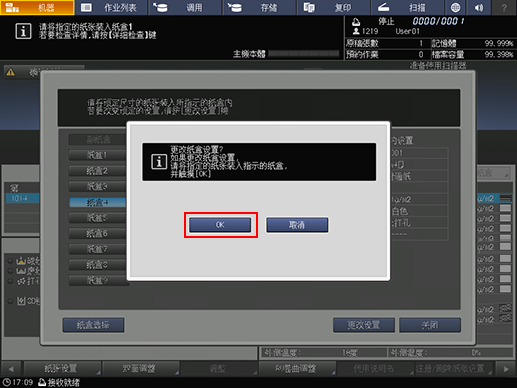Click the 99.398% capacity value
Viewport: 517px width, 388px height.
tap(499, 54)
